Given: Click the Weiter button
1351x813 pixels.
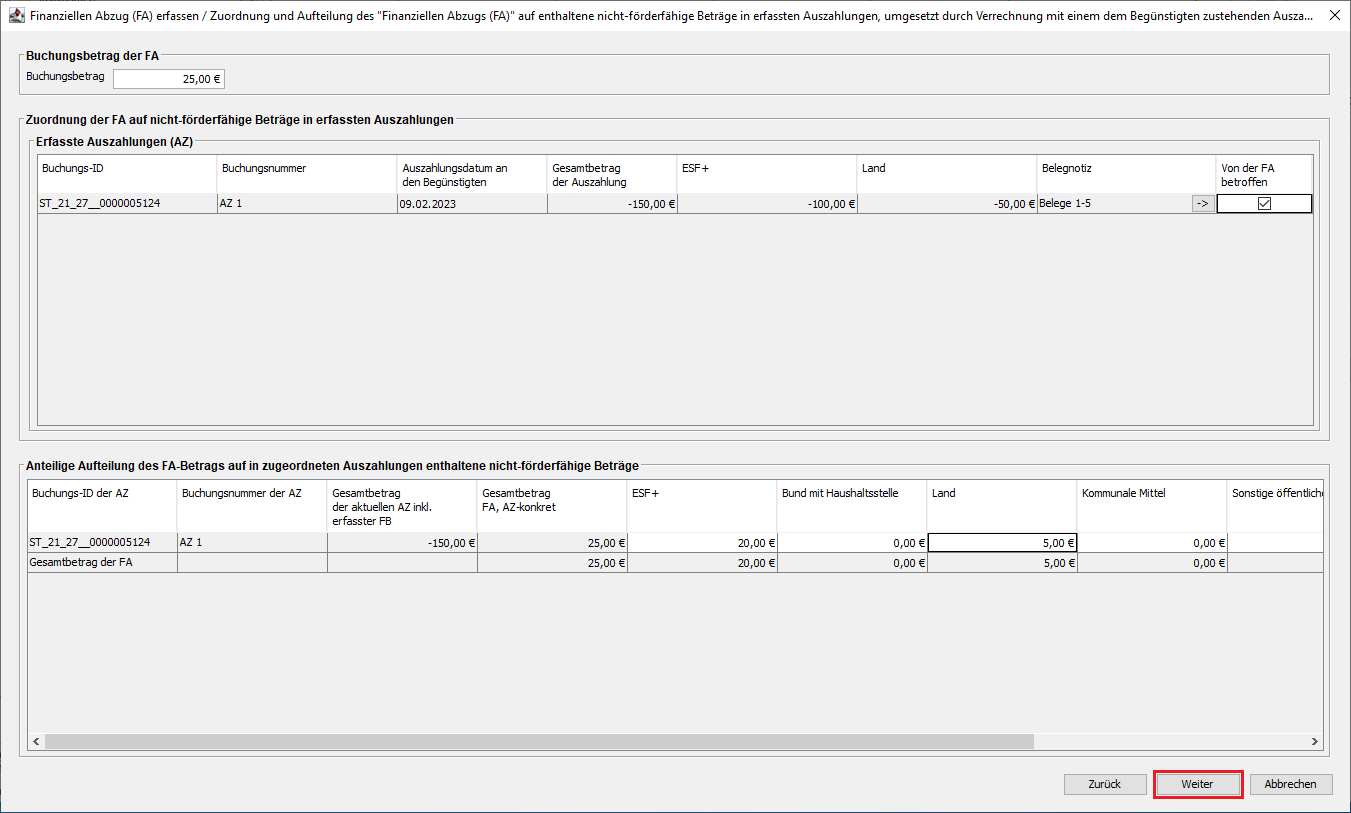Looking at the screenshot, I should [x=1197, y=784].
